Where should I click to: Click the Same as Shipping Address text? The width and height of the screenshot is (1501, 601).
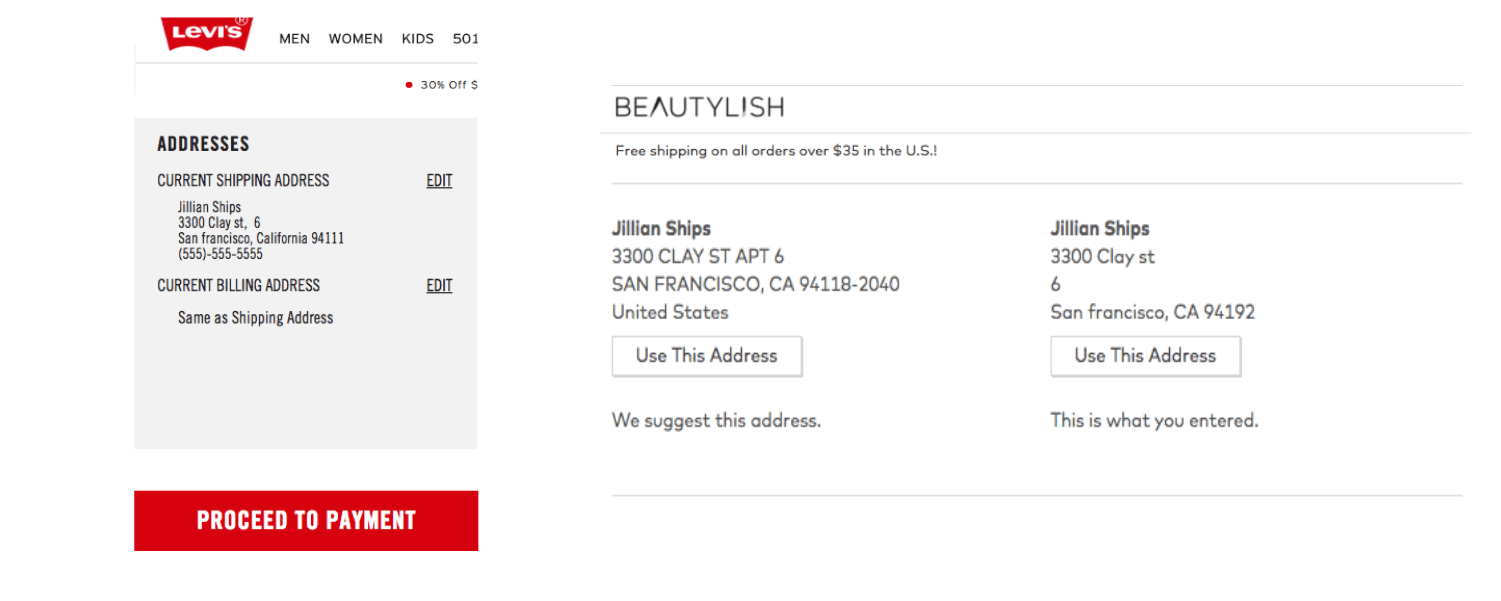255,318
